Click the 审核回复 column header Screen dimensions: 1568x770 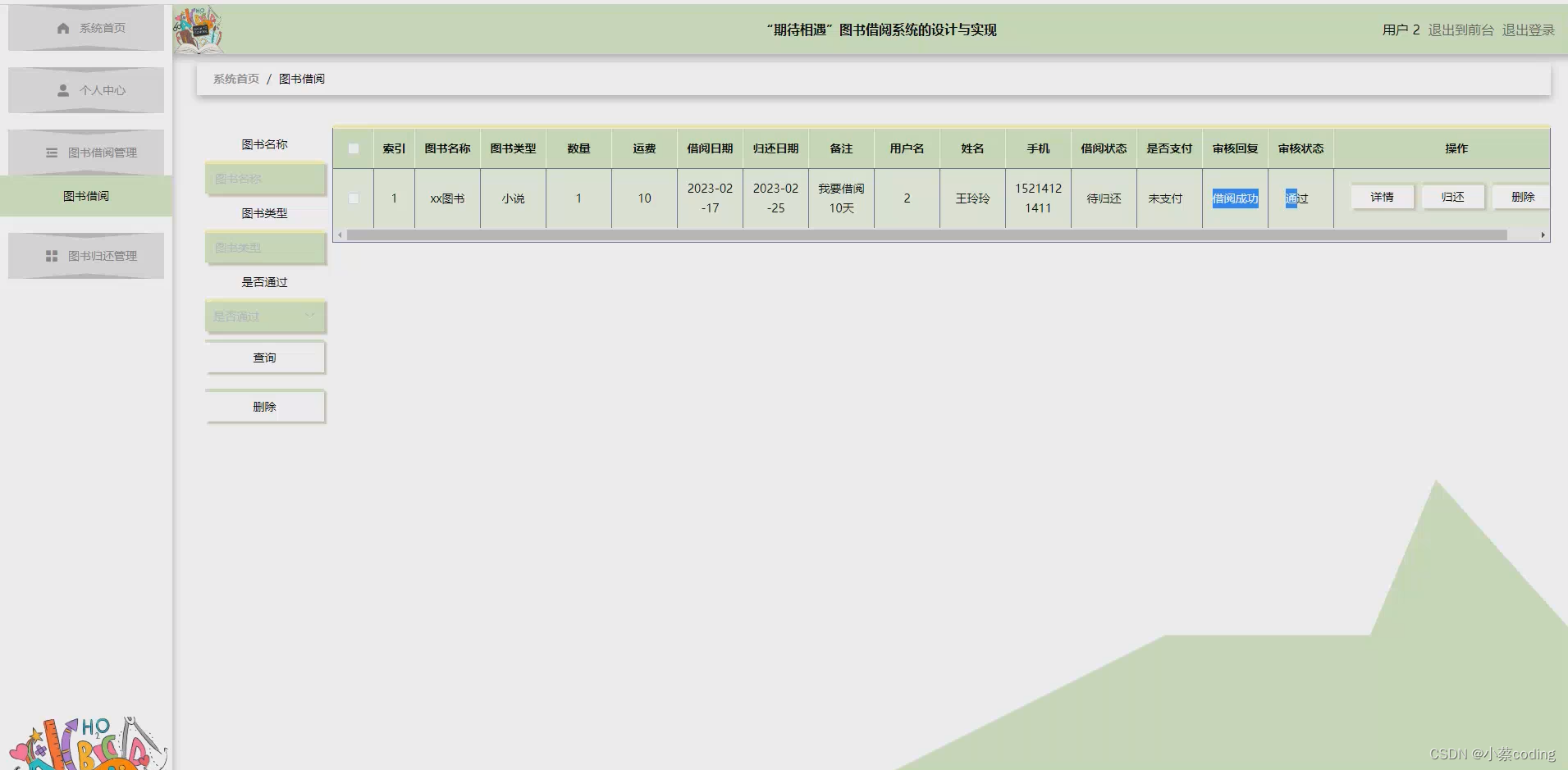click(1235, 148)
